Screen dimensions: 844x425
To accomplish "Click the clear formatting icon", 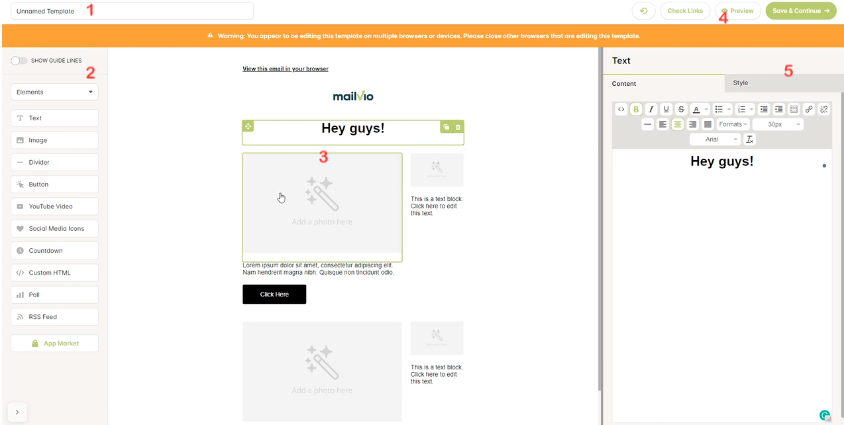I will pyautogui.click(x=749, y=139).
